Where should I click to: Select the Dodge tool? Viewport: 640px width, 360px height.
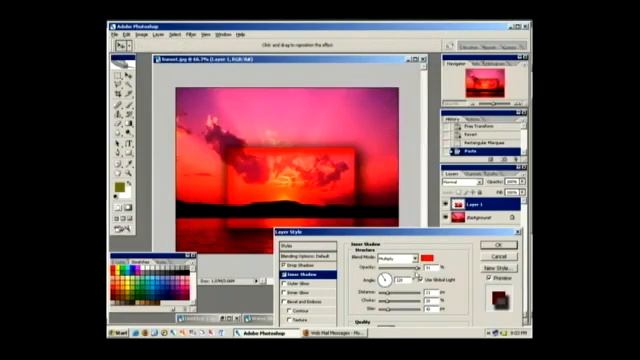point(129,133)
